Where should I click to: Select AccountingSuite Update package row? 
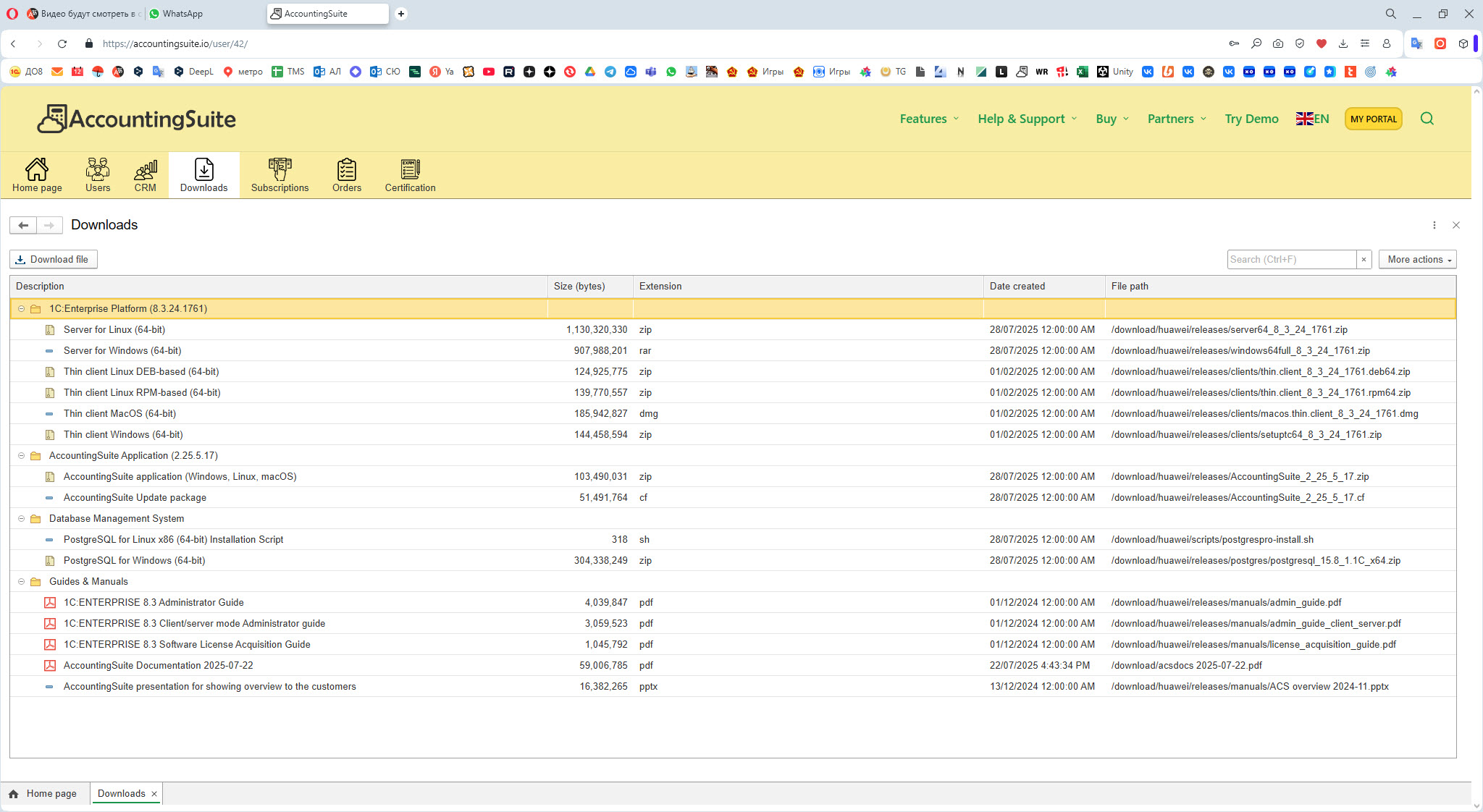(733, 498)
